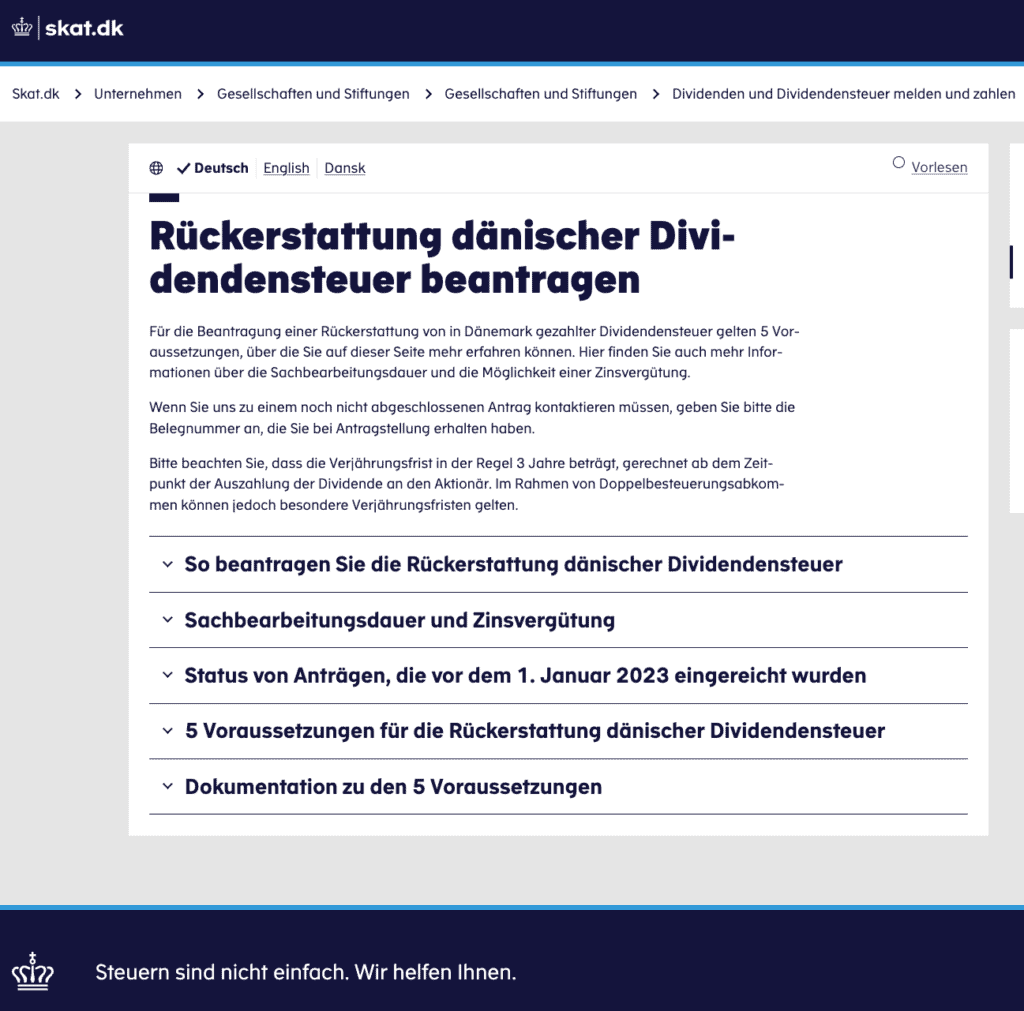Go to Skat.dk breadcrumb home
The height and width of the screenshot is (1011, 1024).
pyautogui.click(x=36, y=94)
